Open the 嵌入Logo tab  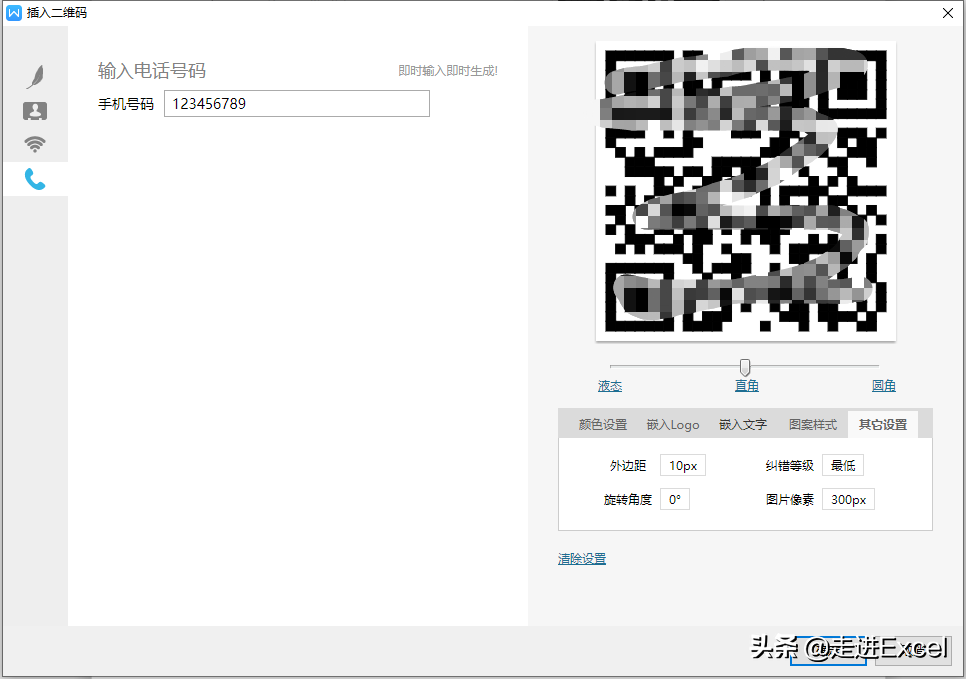tap(673, 425)
